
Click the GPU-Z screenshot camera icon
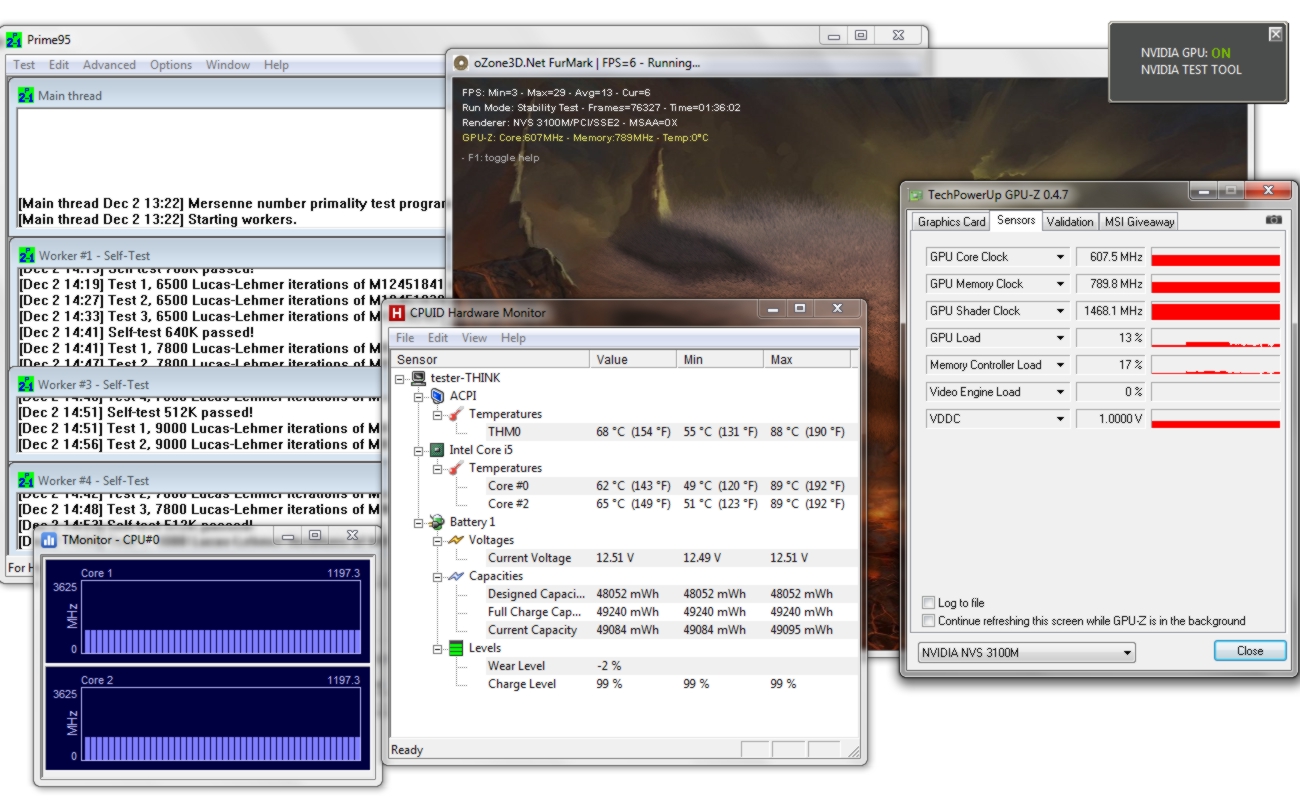[x=1273, y=220]
